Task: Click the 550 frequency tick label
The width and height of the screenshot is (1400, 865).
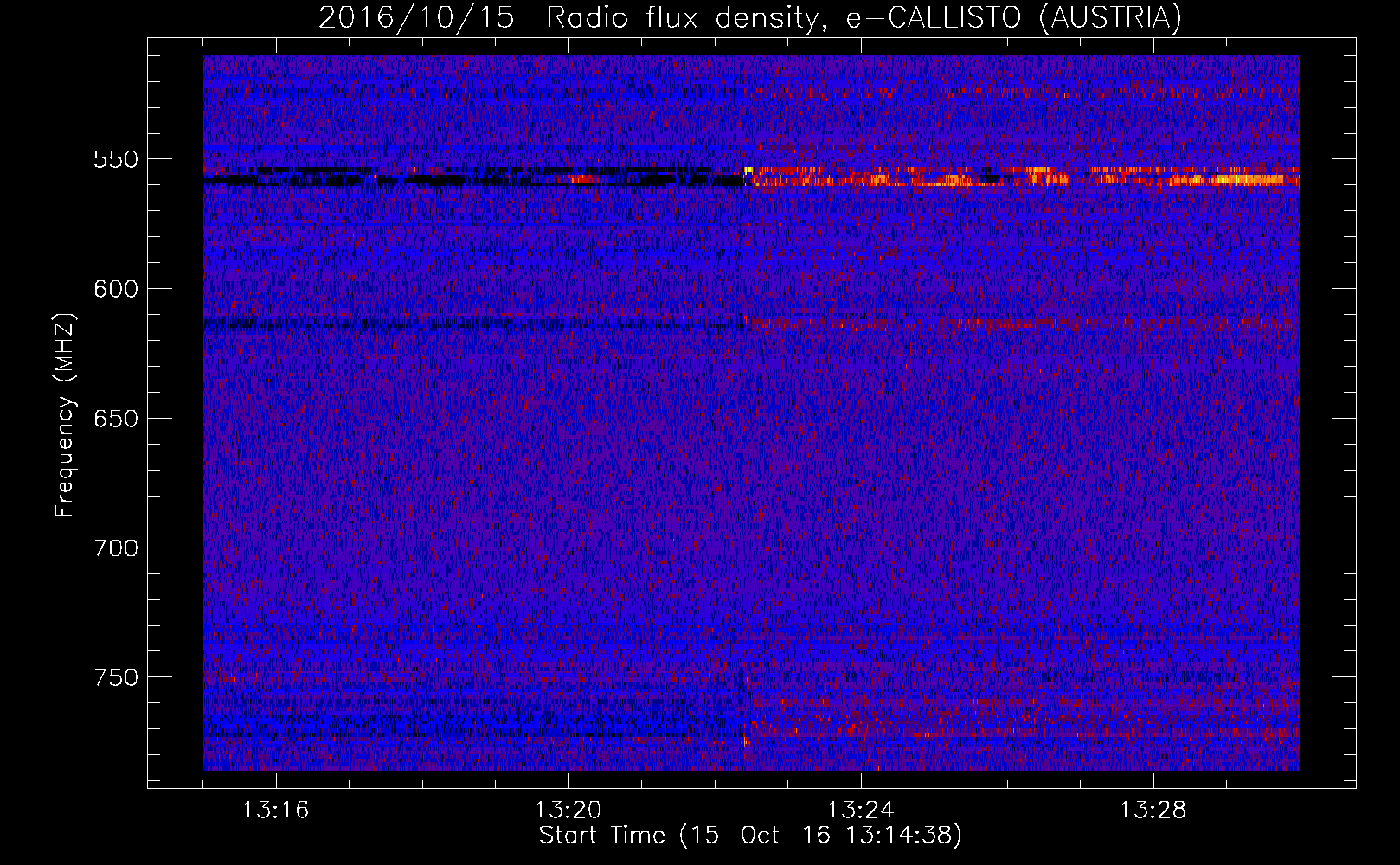Action: (116, 159)
